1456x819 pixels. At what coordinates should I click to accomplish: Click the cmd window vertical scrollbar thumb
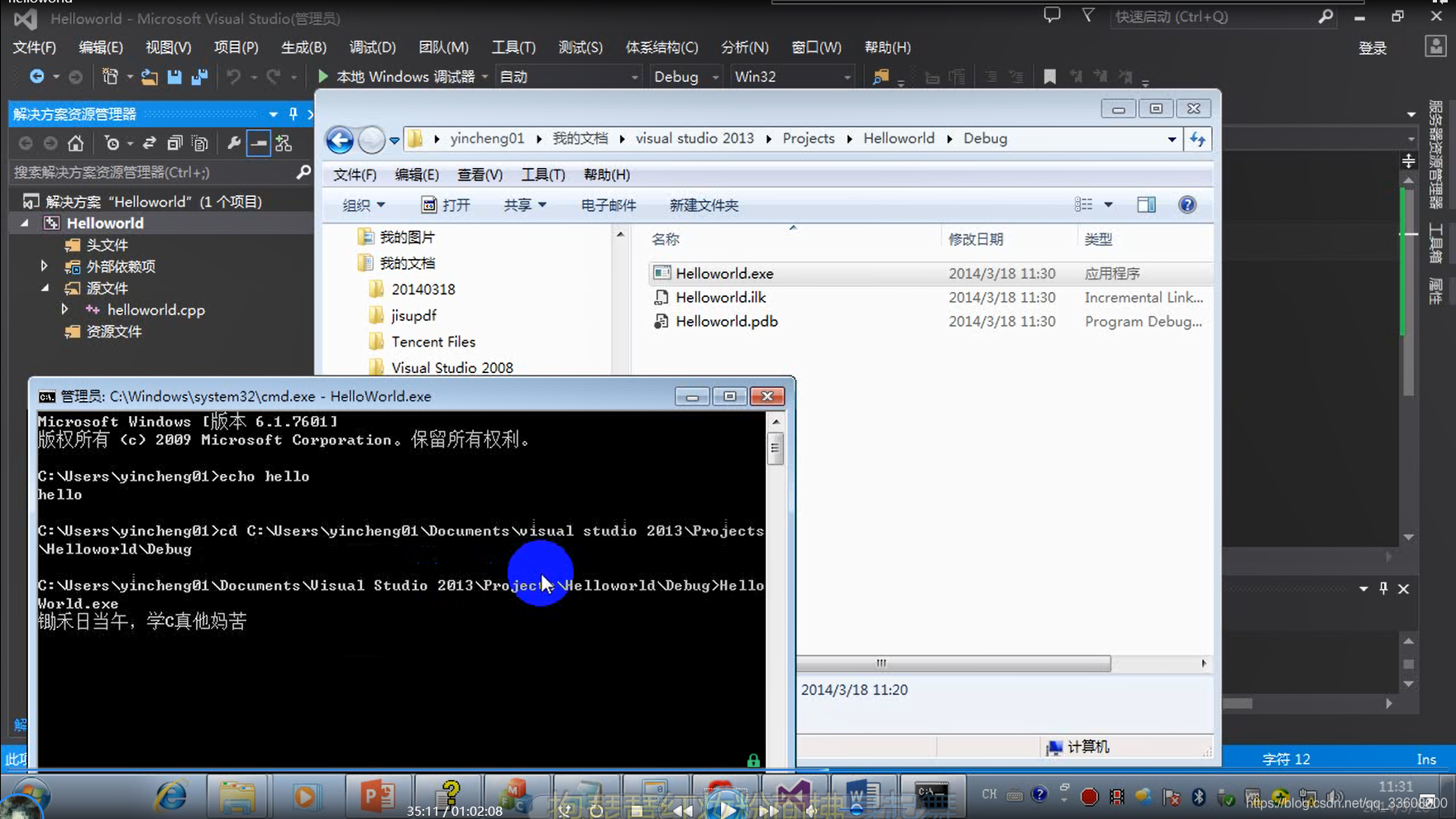coord(776,449)
